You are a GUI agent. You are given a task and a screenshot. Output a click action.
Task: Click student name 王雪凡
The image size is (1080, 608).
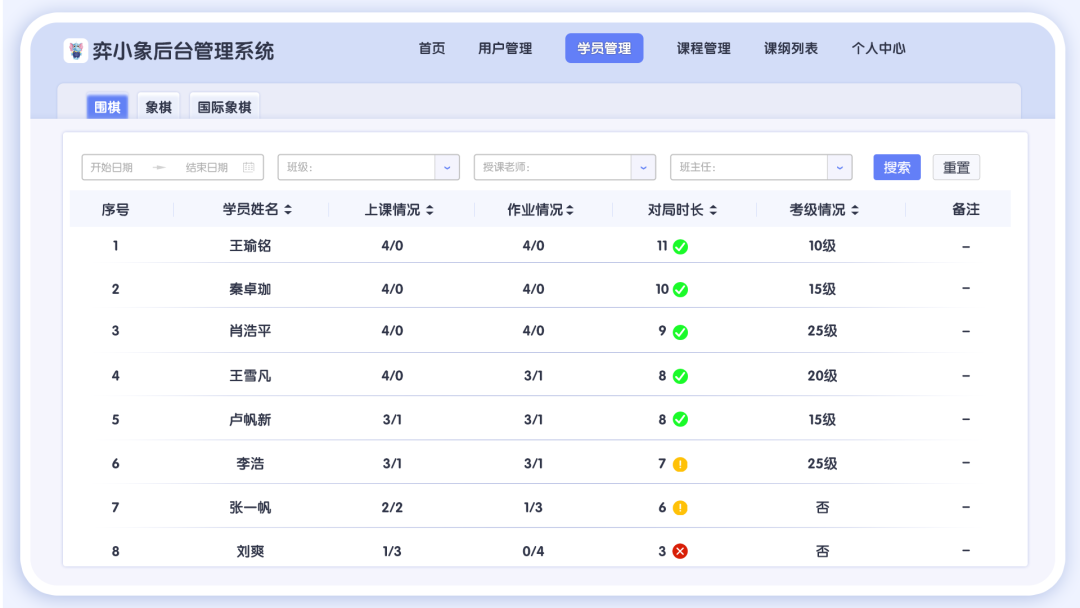250,376
